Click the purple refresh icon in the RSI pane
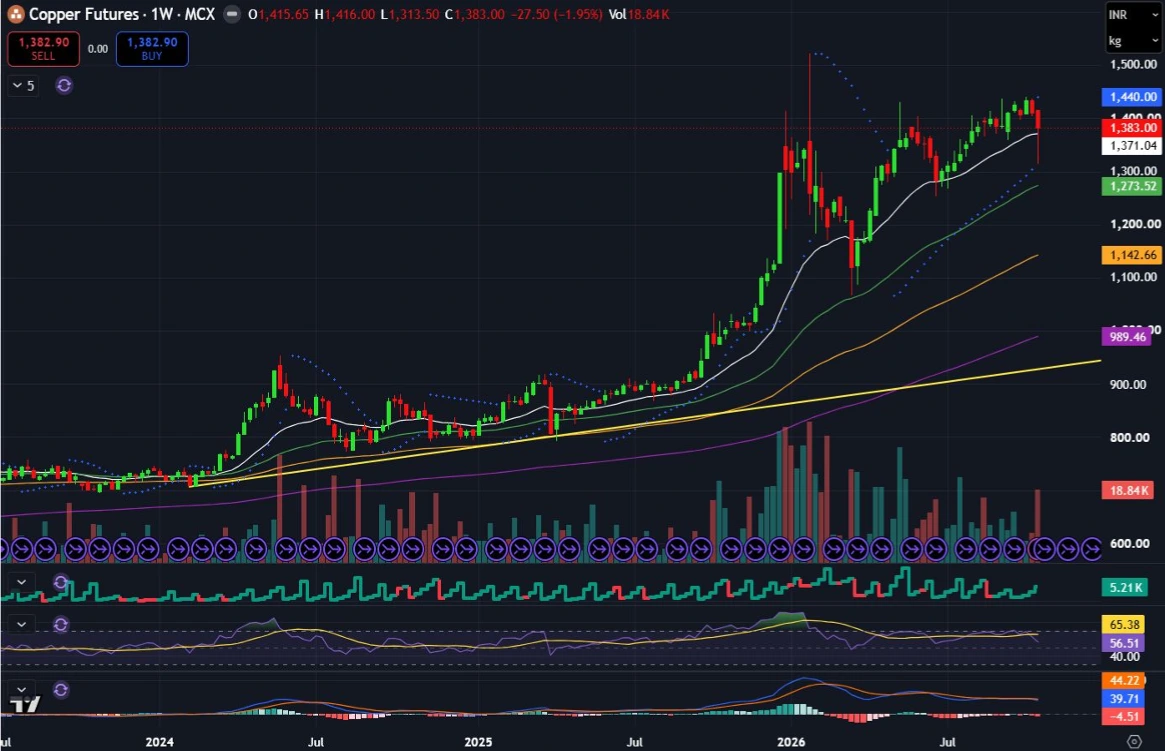 click(61, 625)
